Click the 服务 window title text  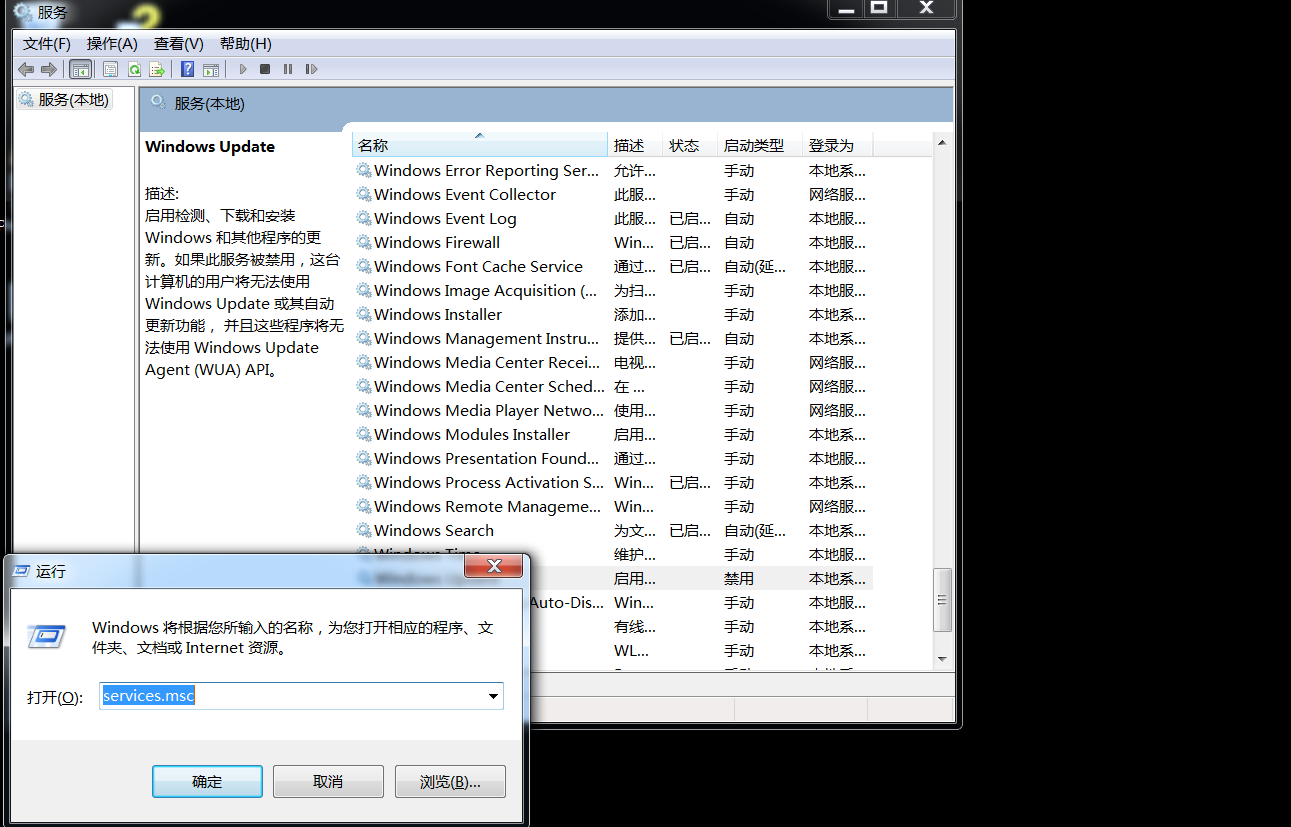pyautogui.click(x=55, y=12)
